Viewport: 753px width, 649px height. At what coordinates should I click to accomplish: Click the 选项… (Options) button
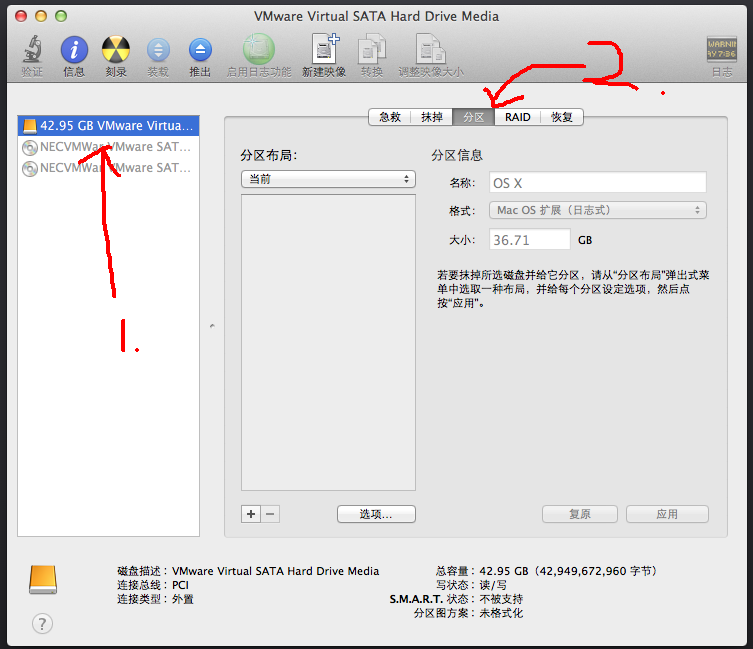point(376,514)
